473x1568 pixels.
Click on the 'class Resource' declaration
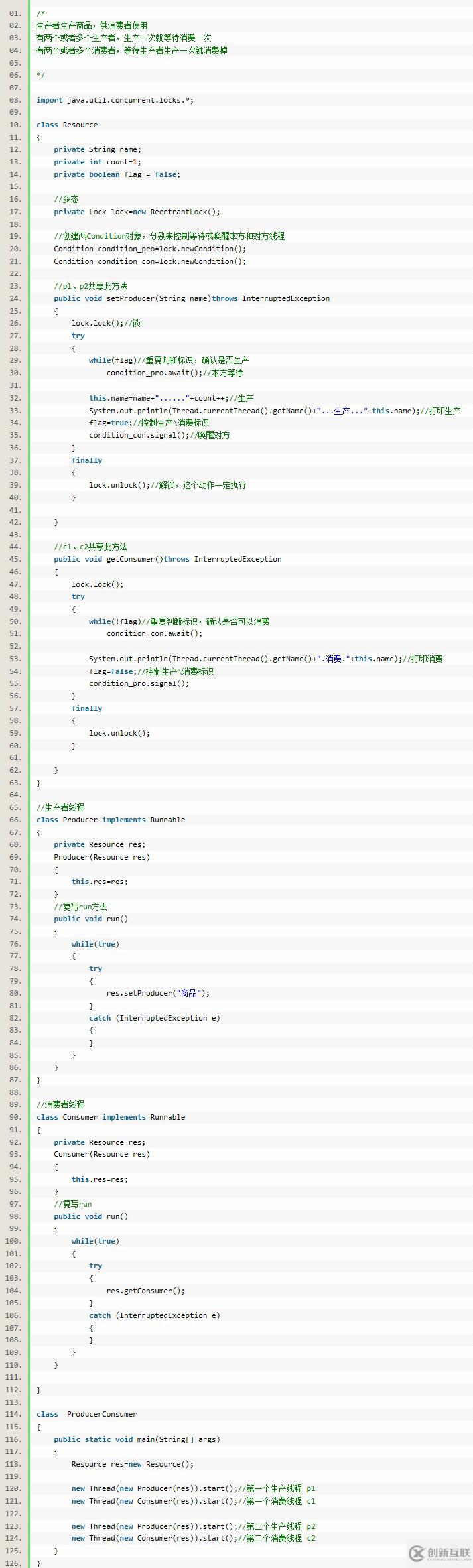click(67, 125)
